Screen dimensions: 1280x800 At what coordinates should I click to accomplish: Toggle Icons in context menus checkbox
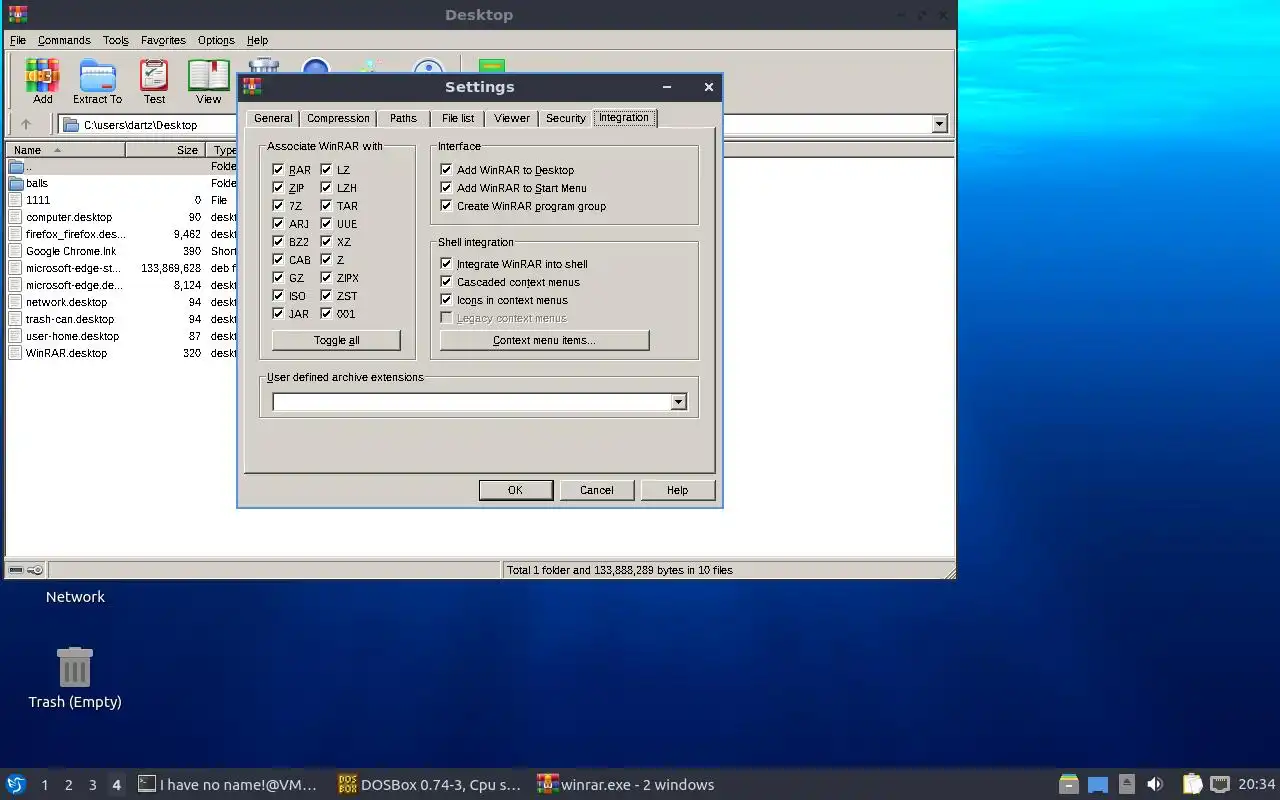(x=446, y=300)
